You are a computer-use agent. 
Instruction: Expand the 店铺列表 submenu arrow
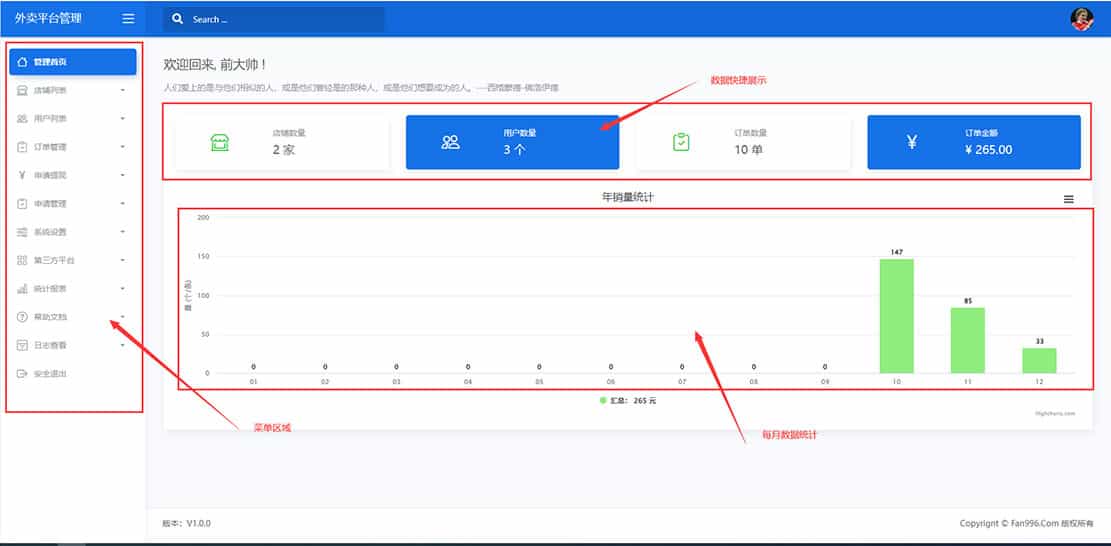[x=122, y=90]
